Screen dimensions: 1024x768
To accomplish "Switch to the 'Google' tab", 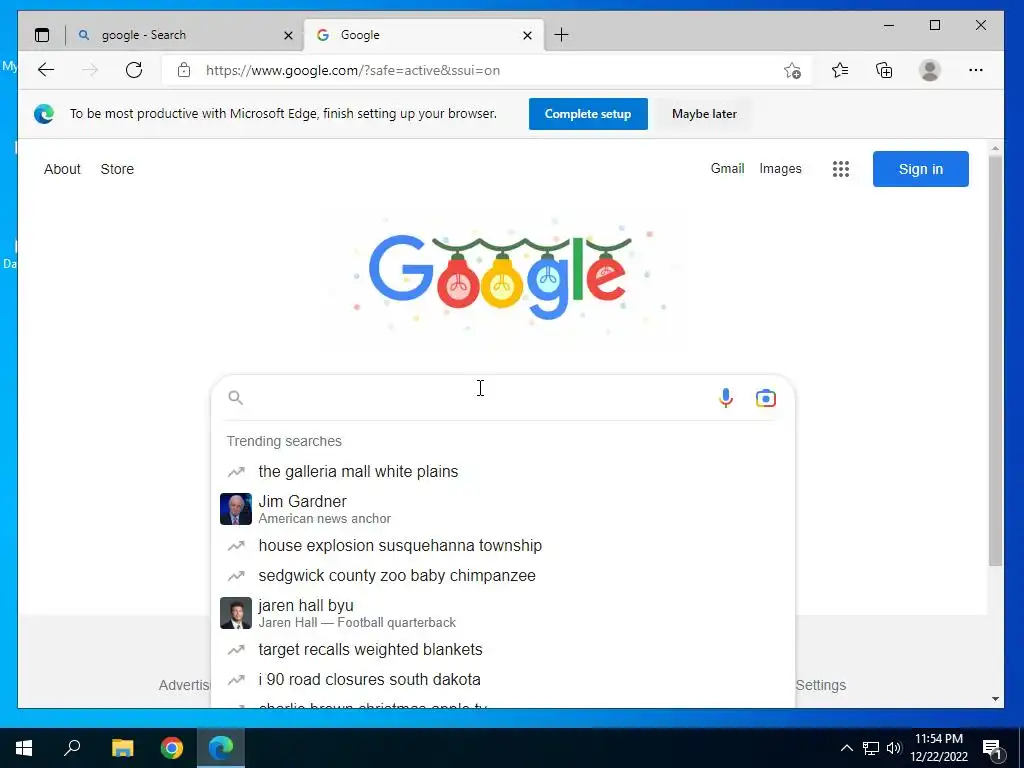I will tap(424, 35).
